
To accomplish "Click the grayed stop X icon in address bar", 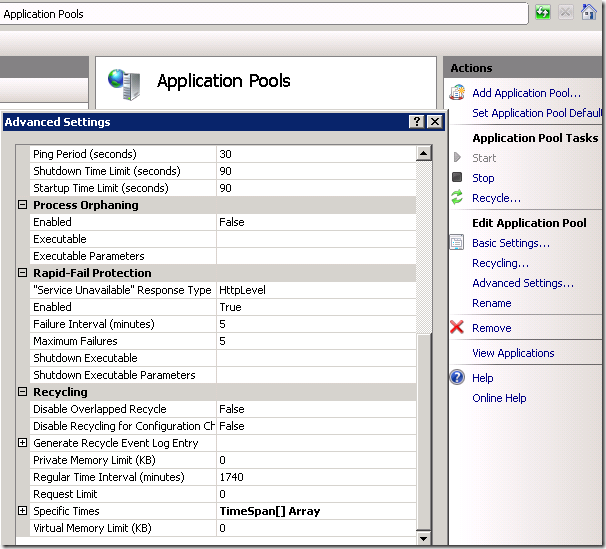I will tap(565, 13).
